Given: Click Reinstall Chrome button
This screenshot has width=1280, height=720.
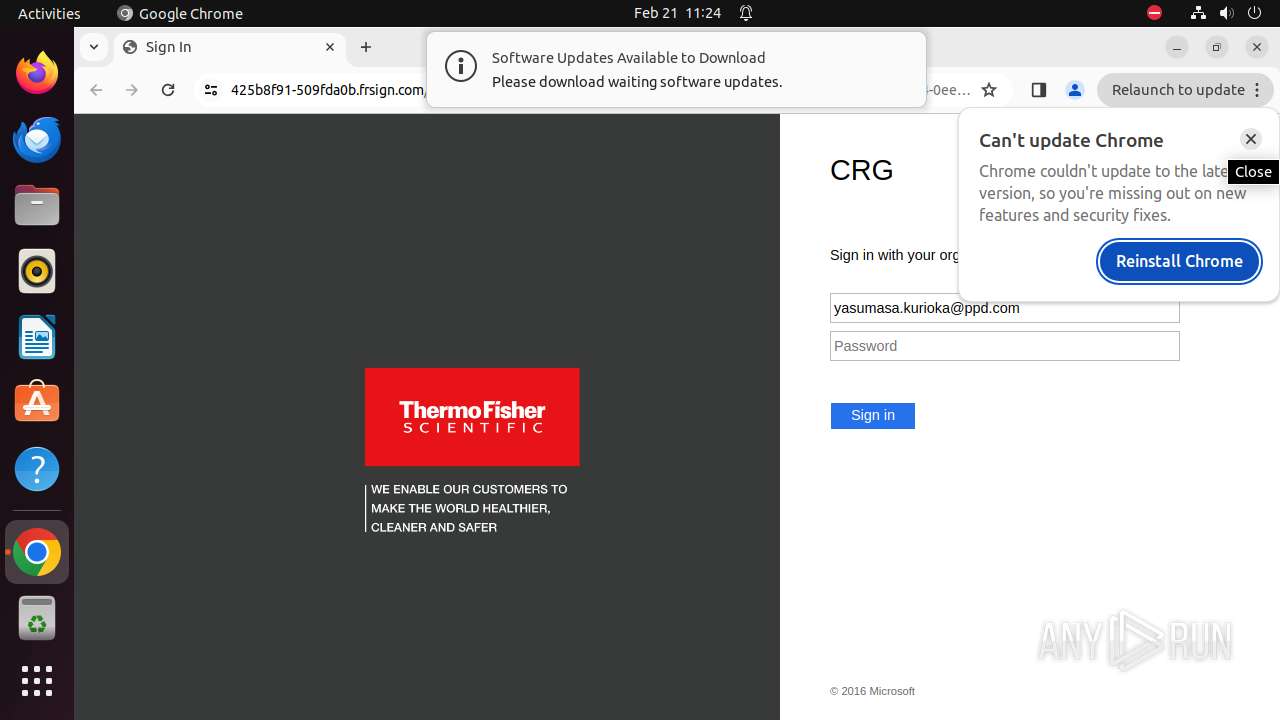Looking at the screenshot, I should 1179,261.
